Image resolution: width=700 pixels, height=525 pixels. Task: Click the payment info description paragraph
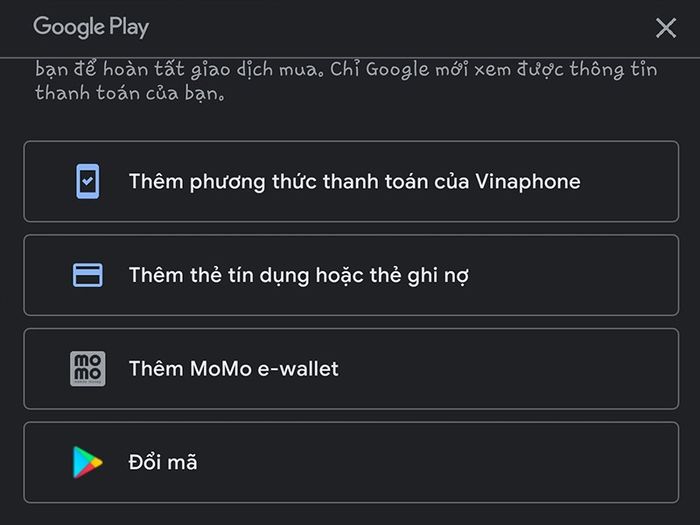(346, 81)
